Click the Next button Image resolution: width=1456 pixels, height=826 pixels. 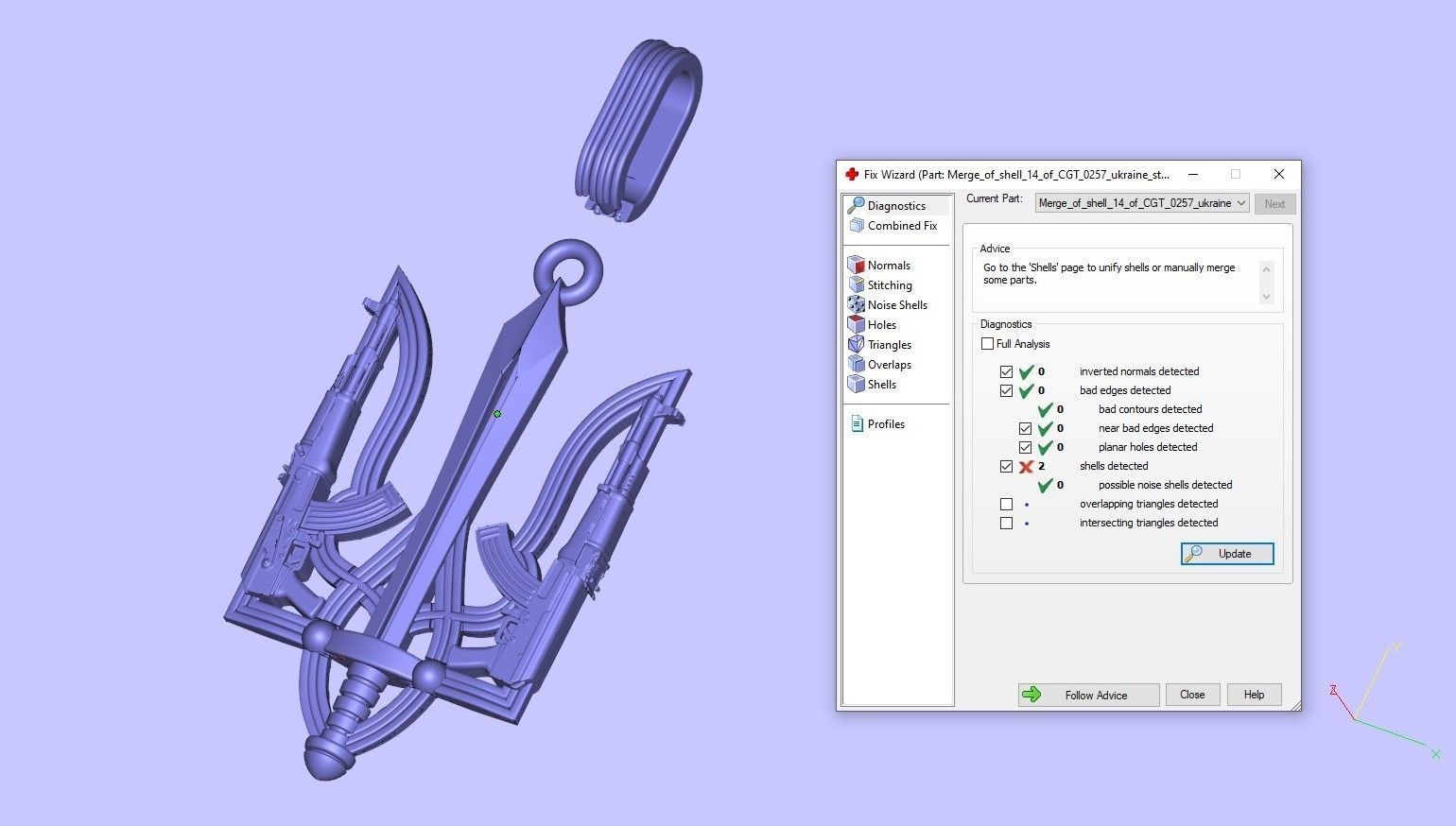click(1274, 203)
